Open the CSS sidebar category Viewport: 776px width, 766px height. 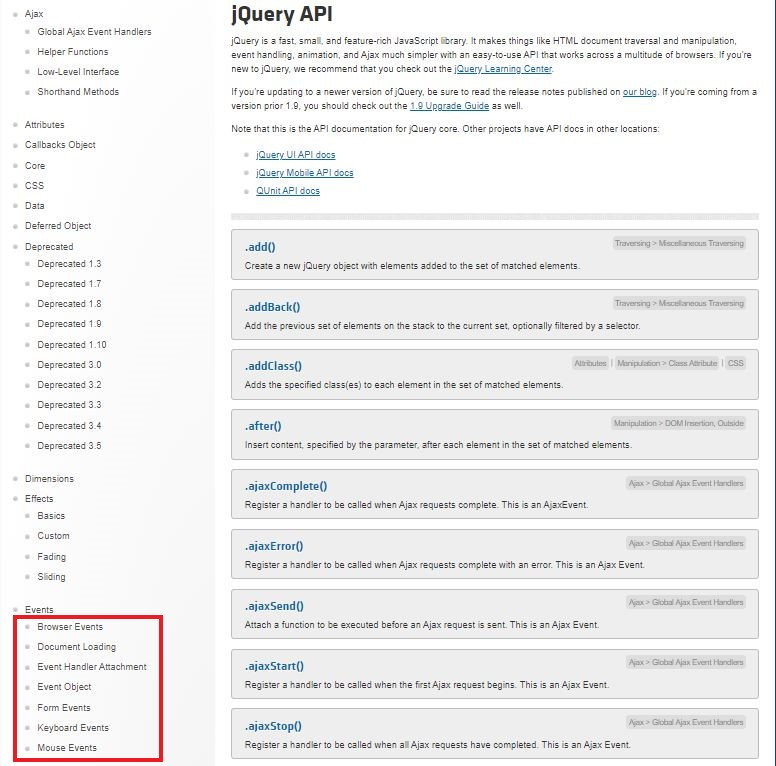tap(34, 186)
